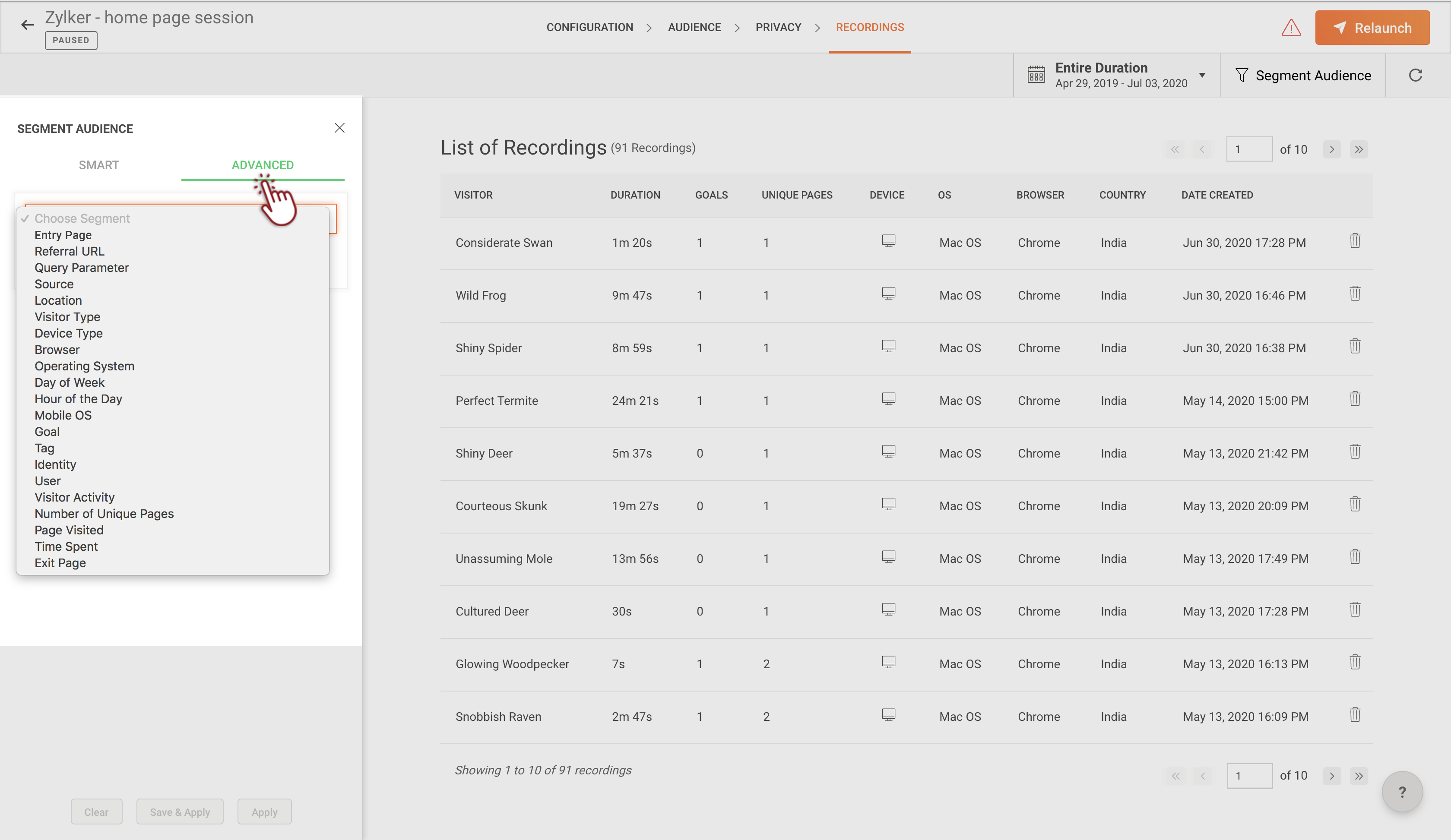Click the back arrow beside Zylker title

[x=27, y=25]
